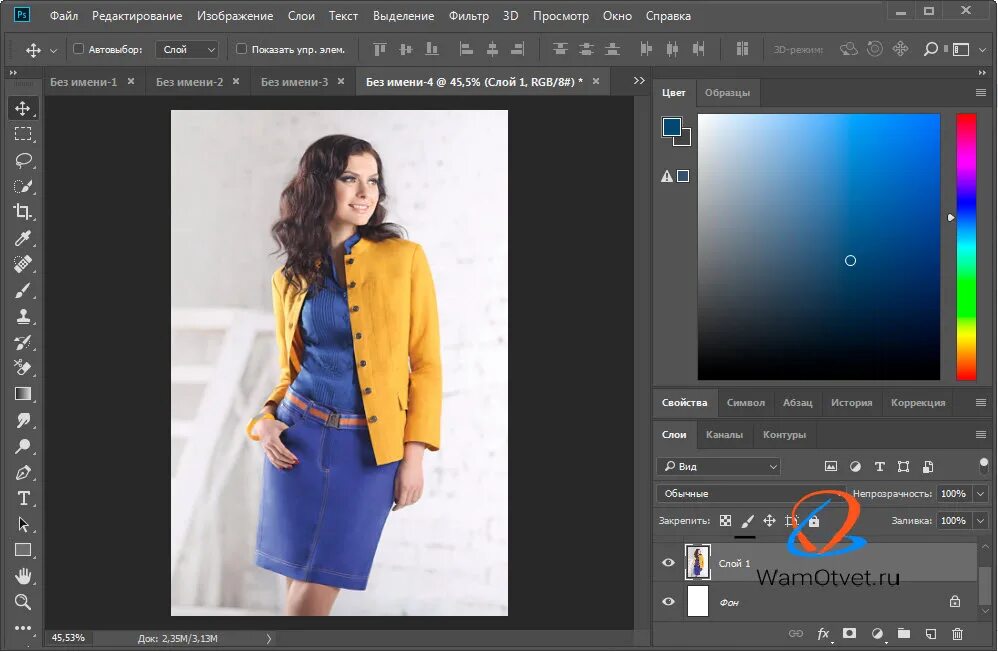
Task: Toggle type layer filter T icon
Action: [x=879, y=467]
